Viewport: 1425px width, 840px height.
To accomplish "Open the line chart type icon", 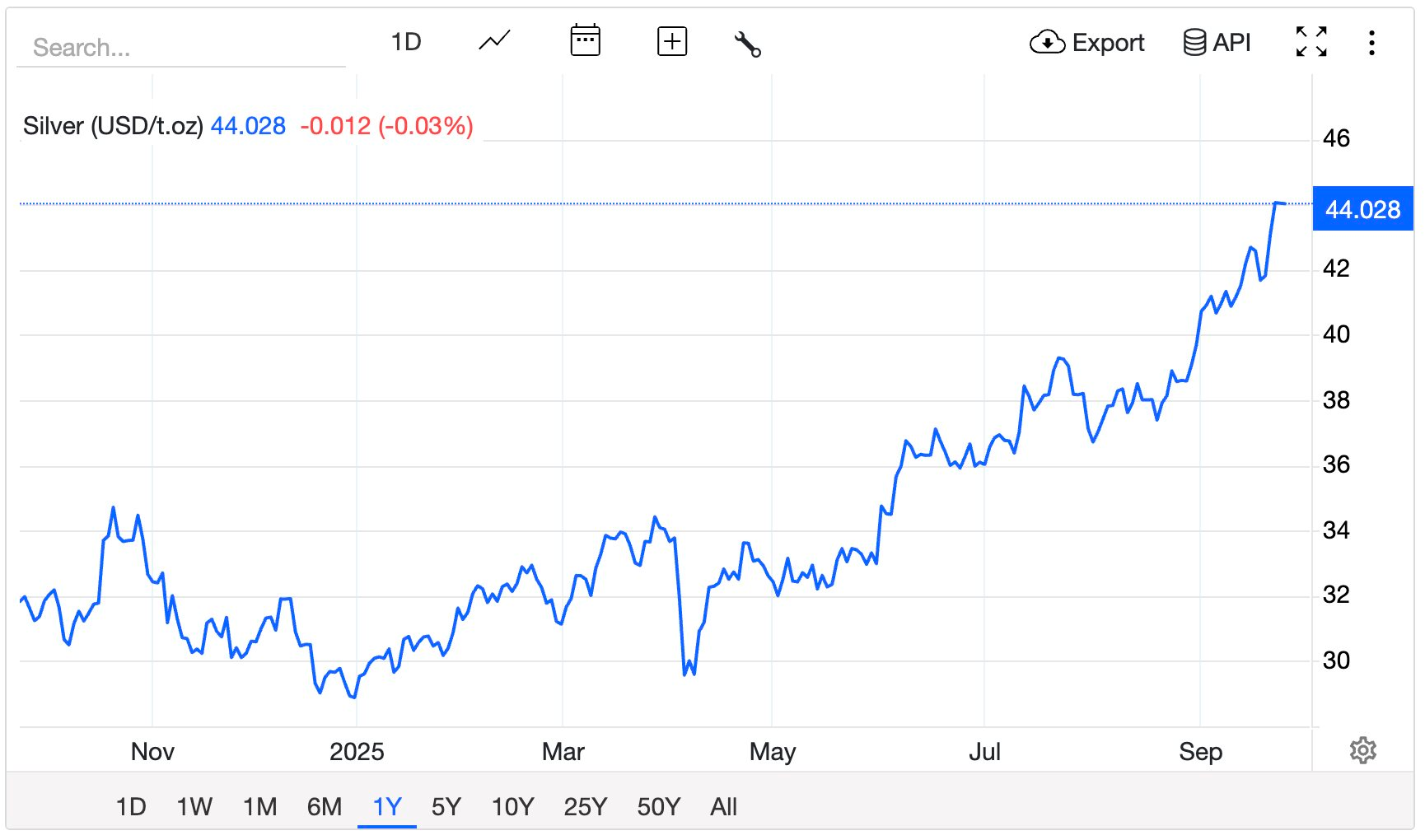I will tap(494, 41).
